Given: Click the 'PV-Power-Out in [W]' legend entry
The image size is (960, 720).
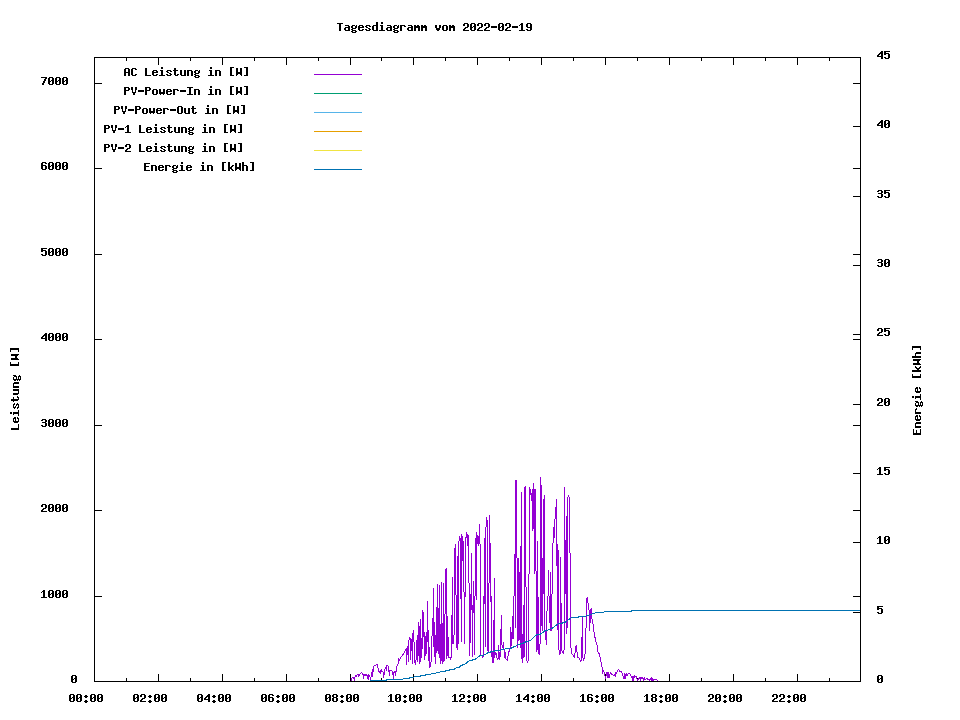Looking at the screenshot, I should coord(180,110).
